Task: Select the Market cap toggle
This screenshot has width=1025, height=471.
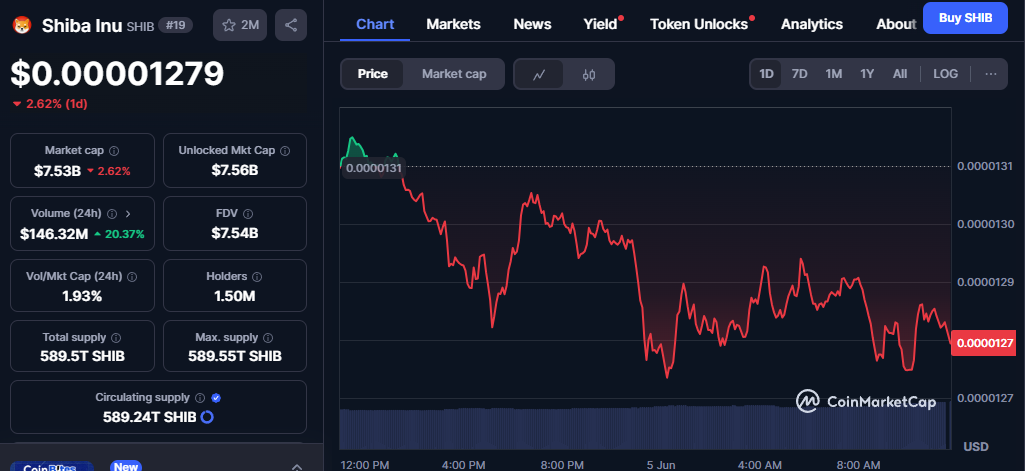Action: tap(454, 74)
